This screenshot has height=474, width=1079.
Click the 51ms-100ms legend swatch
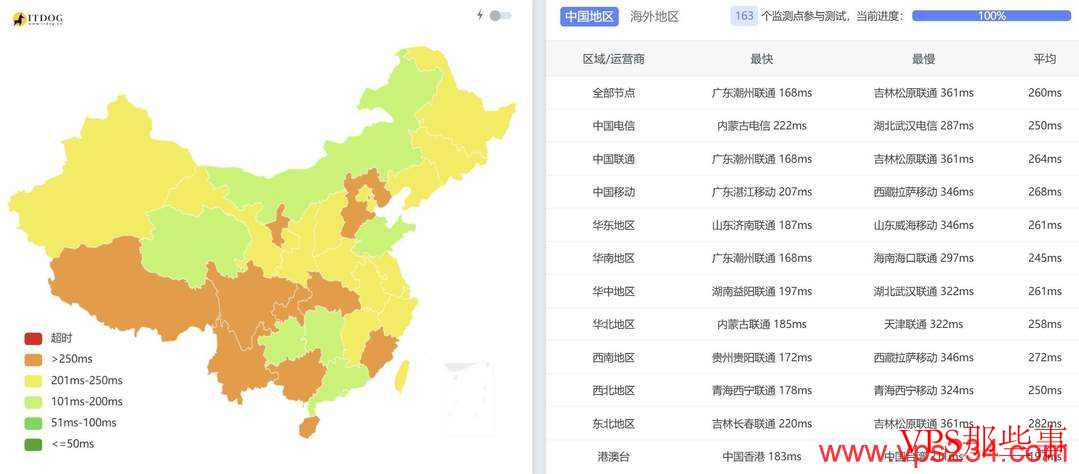click(34, 422)
